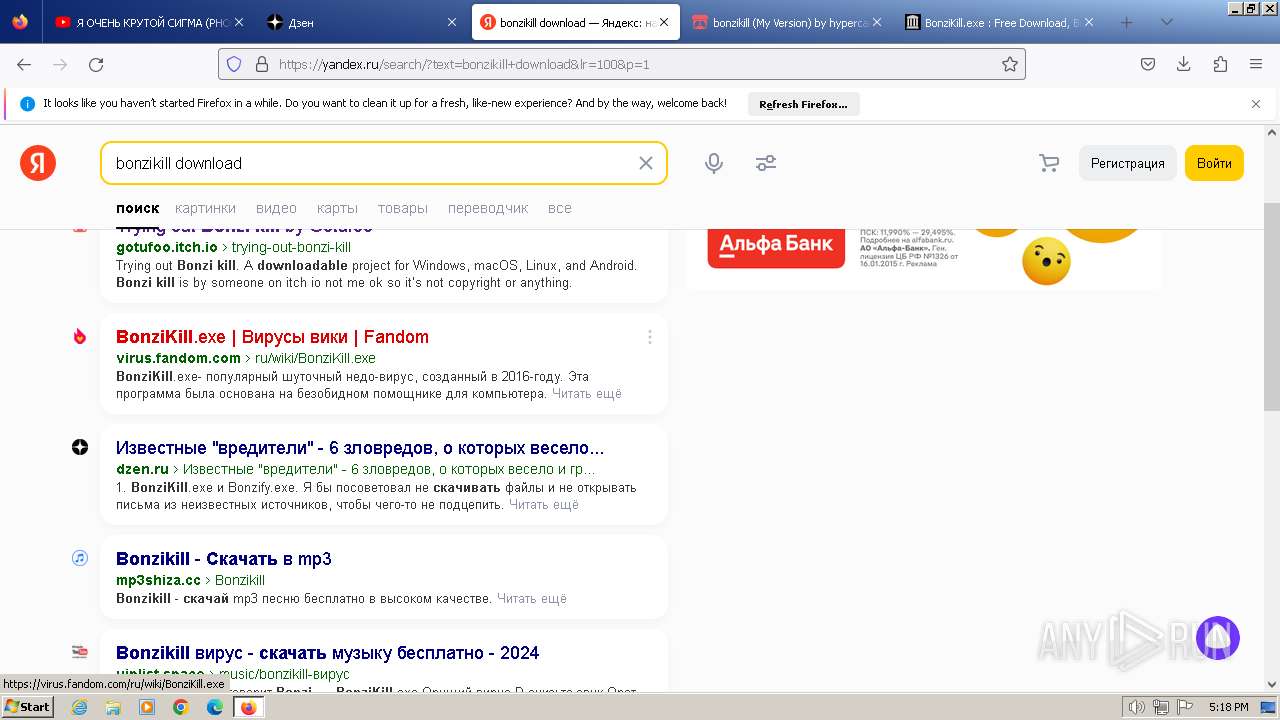Click the mp3shiza.cc site link

(158, 580)
